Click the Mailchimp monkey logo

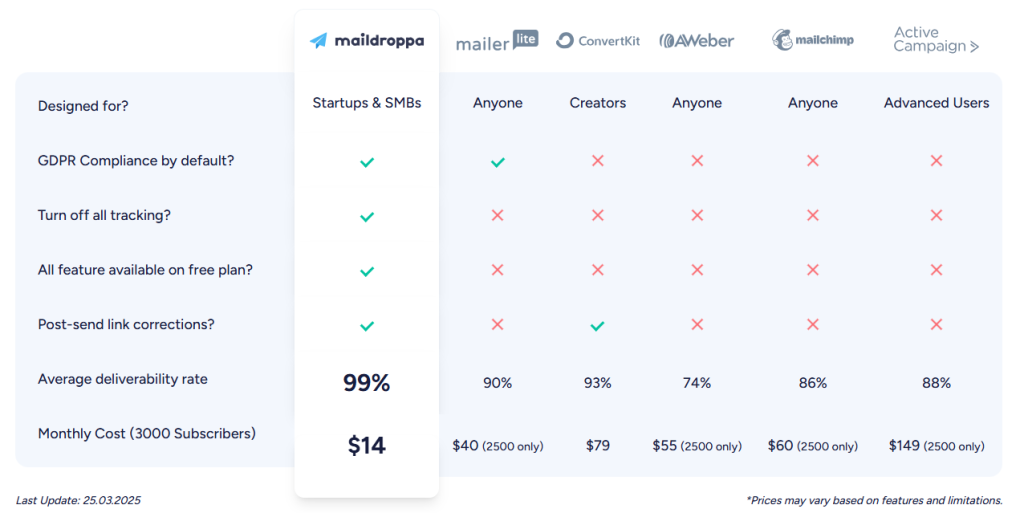point(783,40)
